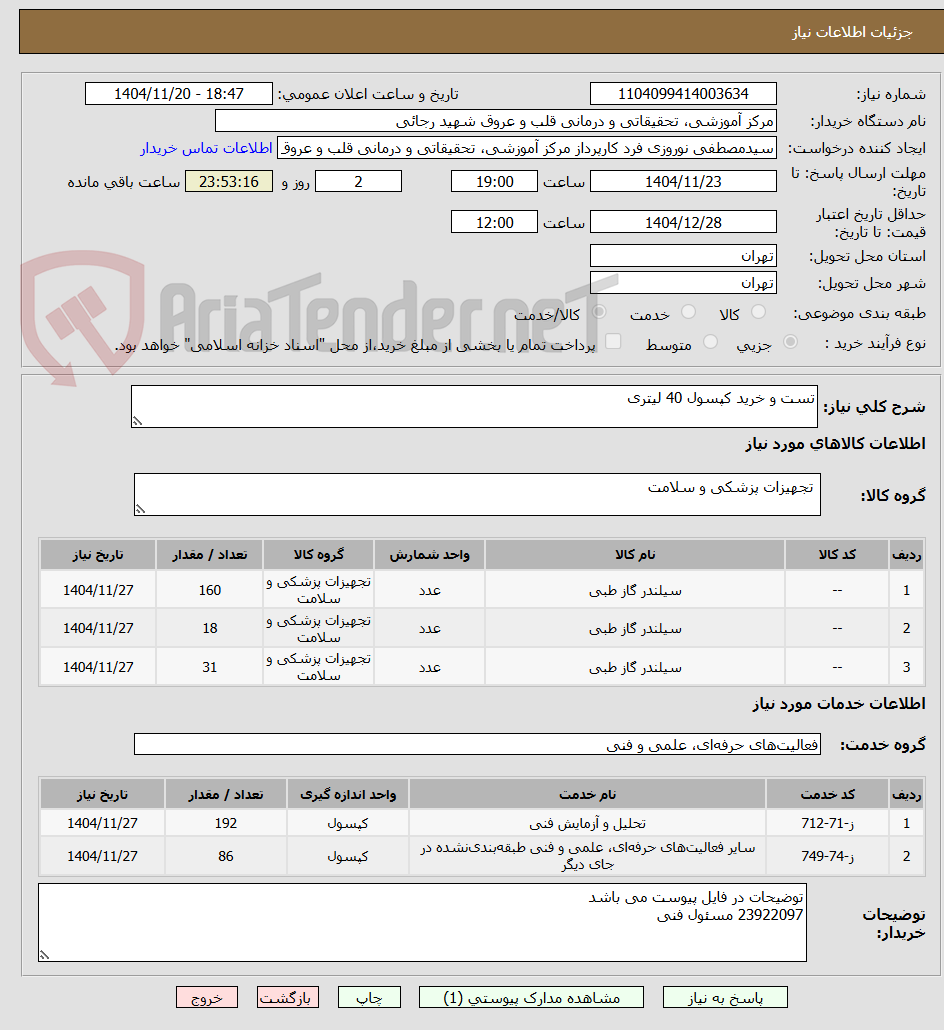Click the نام دستگاه خریدار field
The width and height of the screenshot is (944, 1030).
point(496,122)
